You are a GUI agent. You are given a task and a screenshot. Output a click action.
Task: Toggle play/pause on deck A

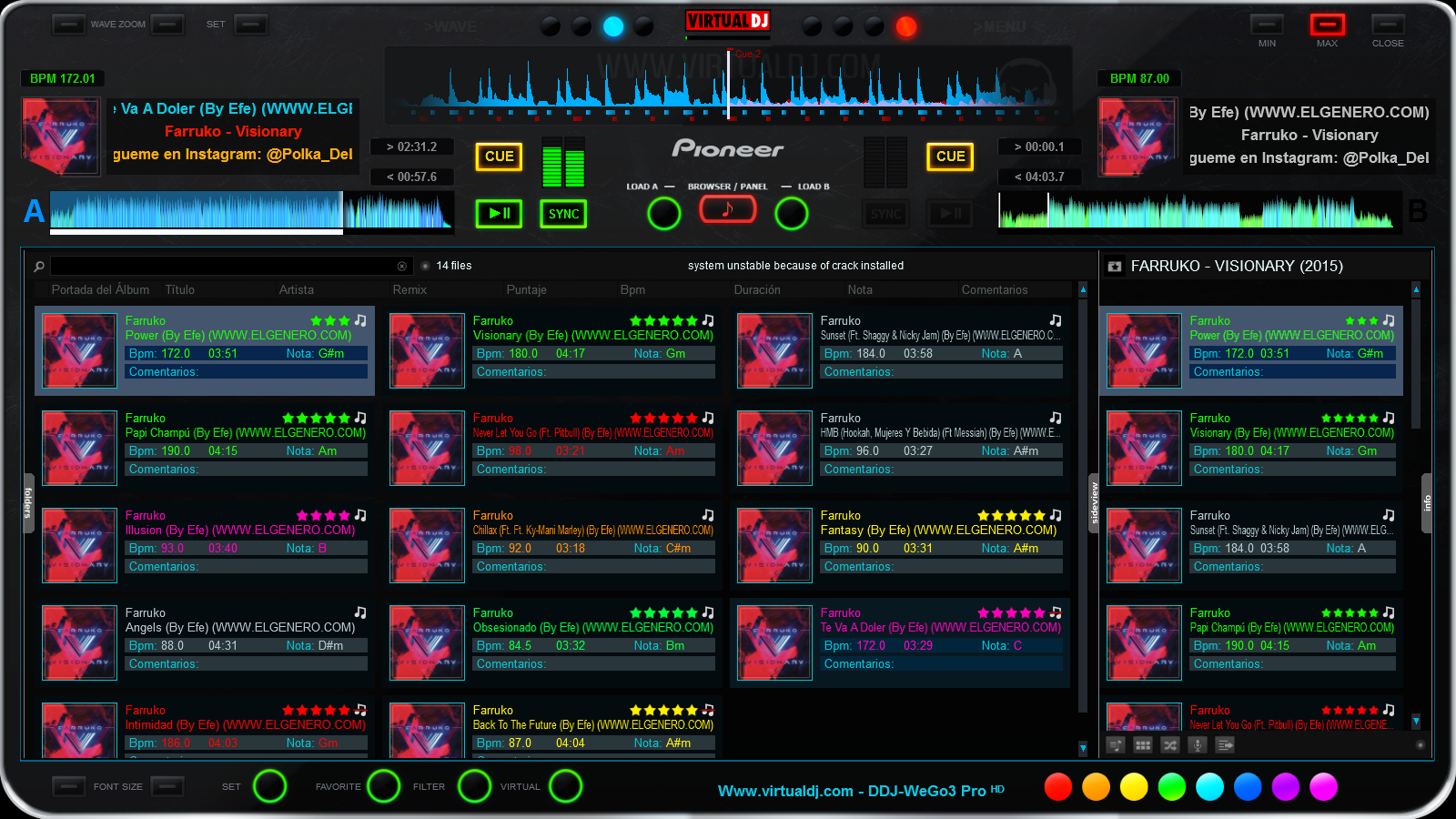499,214
